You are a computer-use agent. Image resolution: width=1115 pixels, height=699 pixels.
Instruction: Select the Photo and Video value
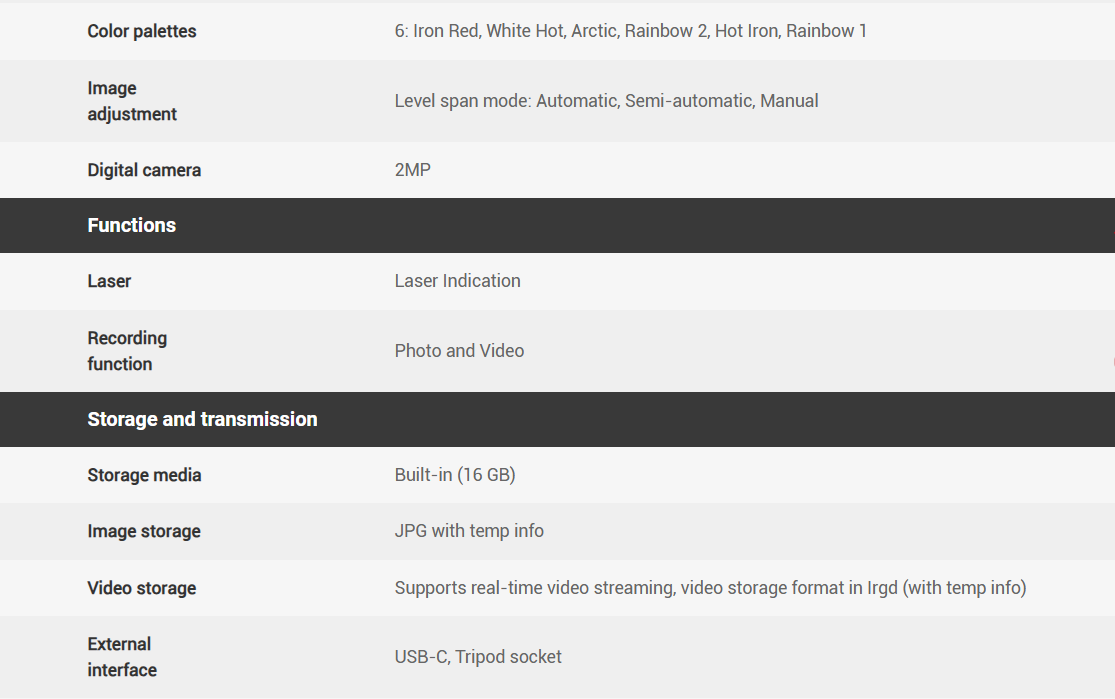(459, 351)
